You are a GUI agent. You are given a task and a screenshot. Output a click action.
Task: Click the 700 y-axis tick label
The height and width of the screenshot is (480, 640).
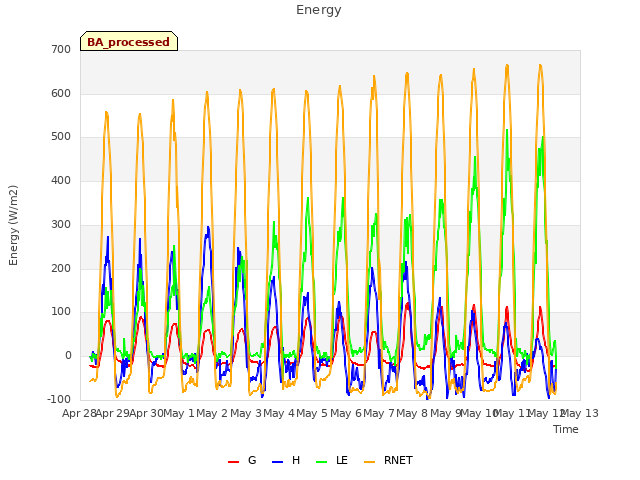click(x=61, y=50)
